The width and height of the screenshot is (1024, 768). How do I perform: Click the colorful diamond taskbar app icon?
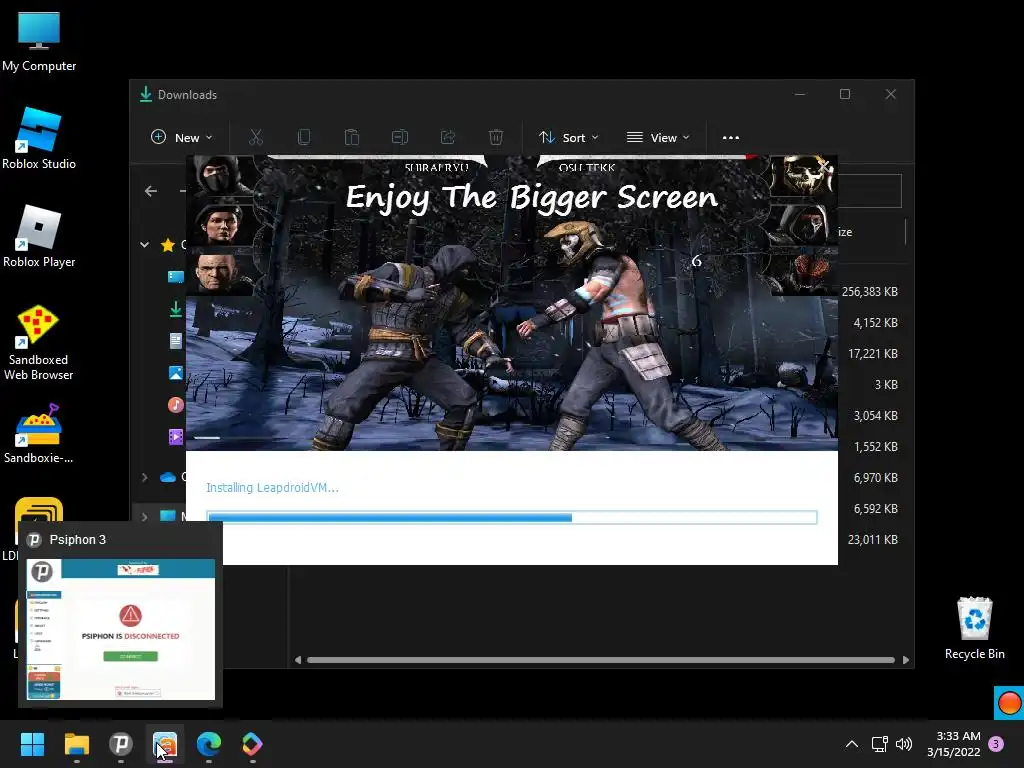tap(253, 744)
